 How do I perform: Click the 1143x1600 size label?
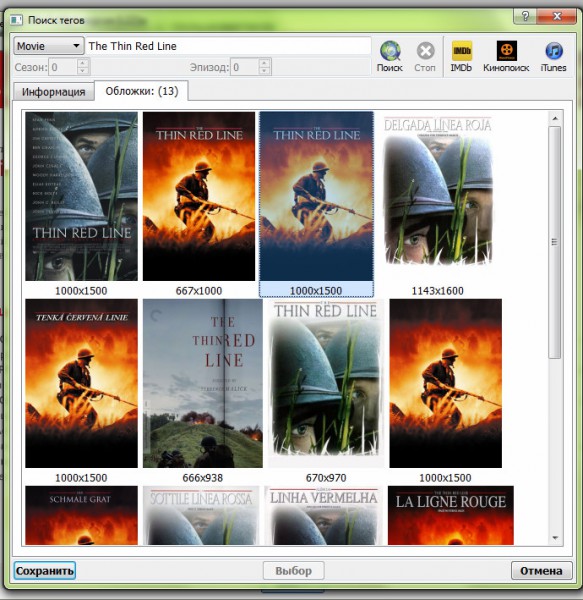[438, 291]
